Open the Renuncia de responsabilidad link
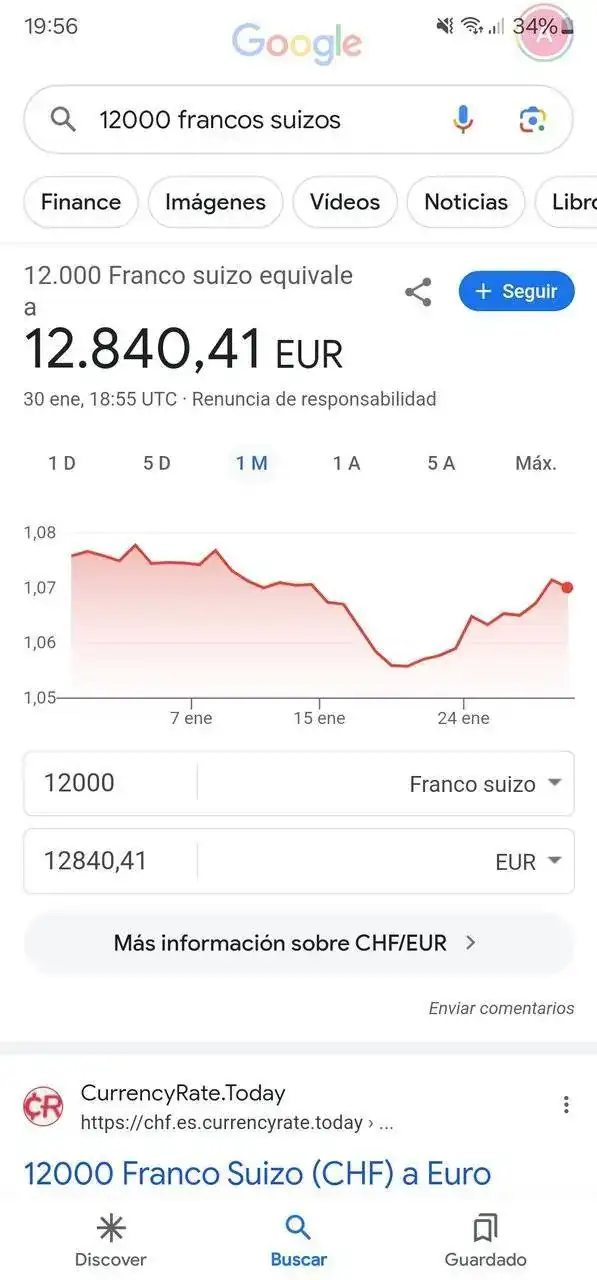The image size is (597, 1280). tap(314, 399)
